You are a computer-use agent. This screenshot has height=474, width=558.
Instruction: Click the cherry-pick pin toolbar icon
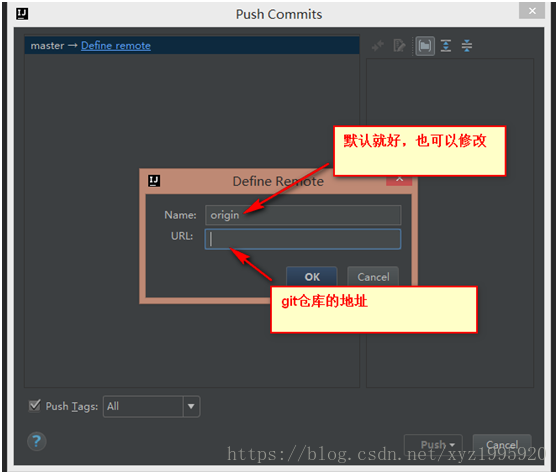[378, 46]
